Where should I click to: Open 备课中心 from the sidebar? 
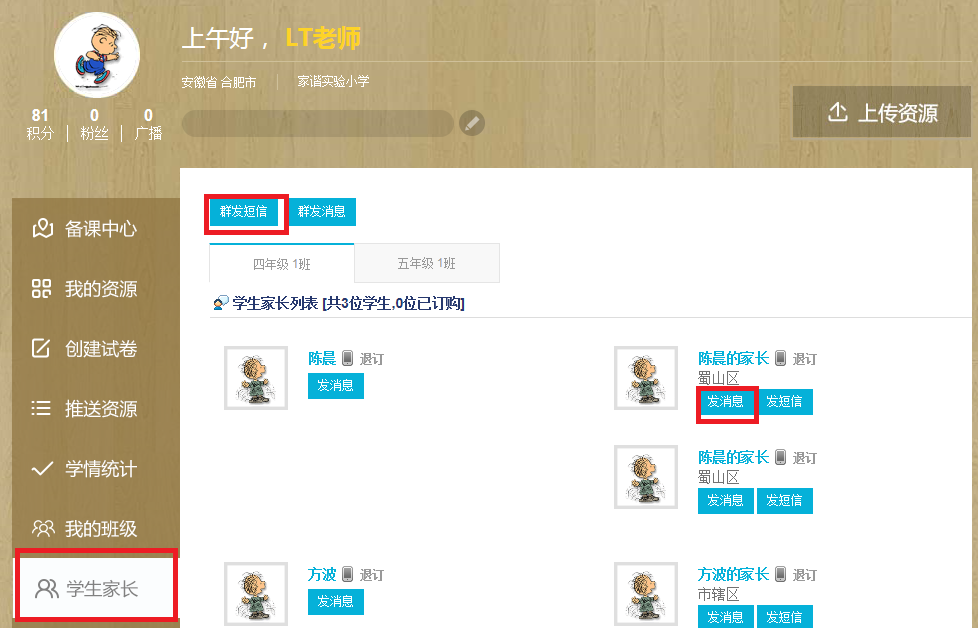coord(84,229)
